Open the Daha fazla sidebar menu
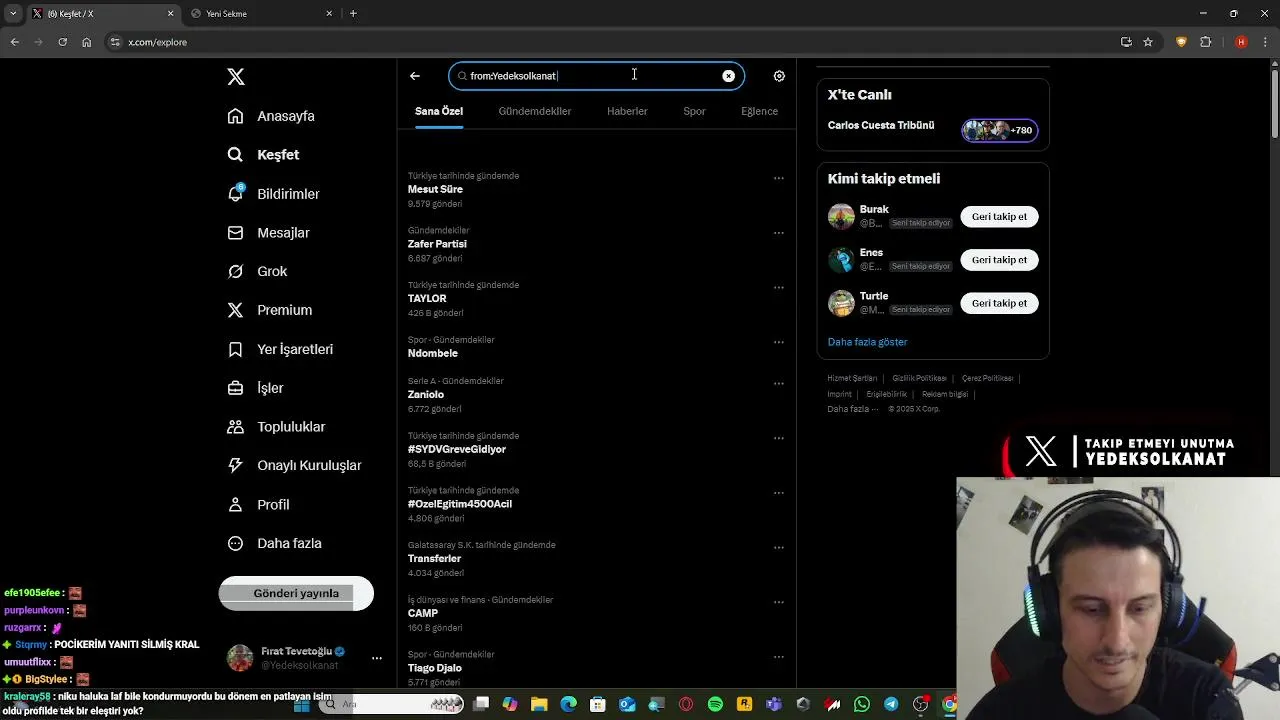1280x720 pixels. 274,544
